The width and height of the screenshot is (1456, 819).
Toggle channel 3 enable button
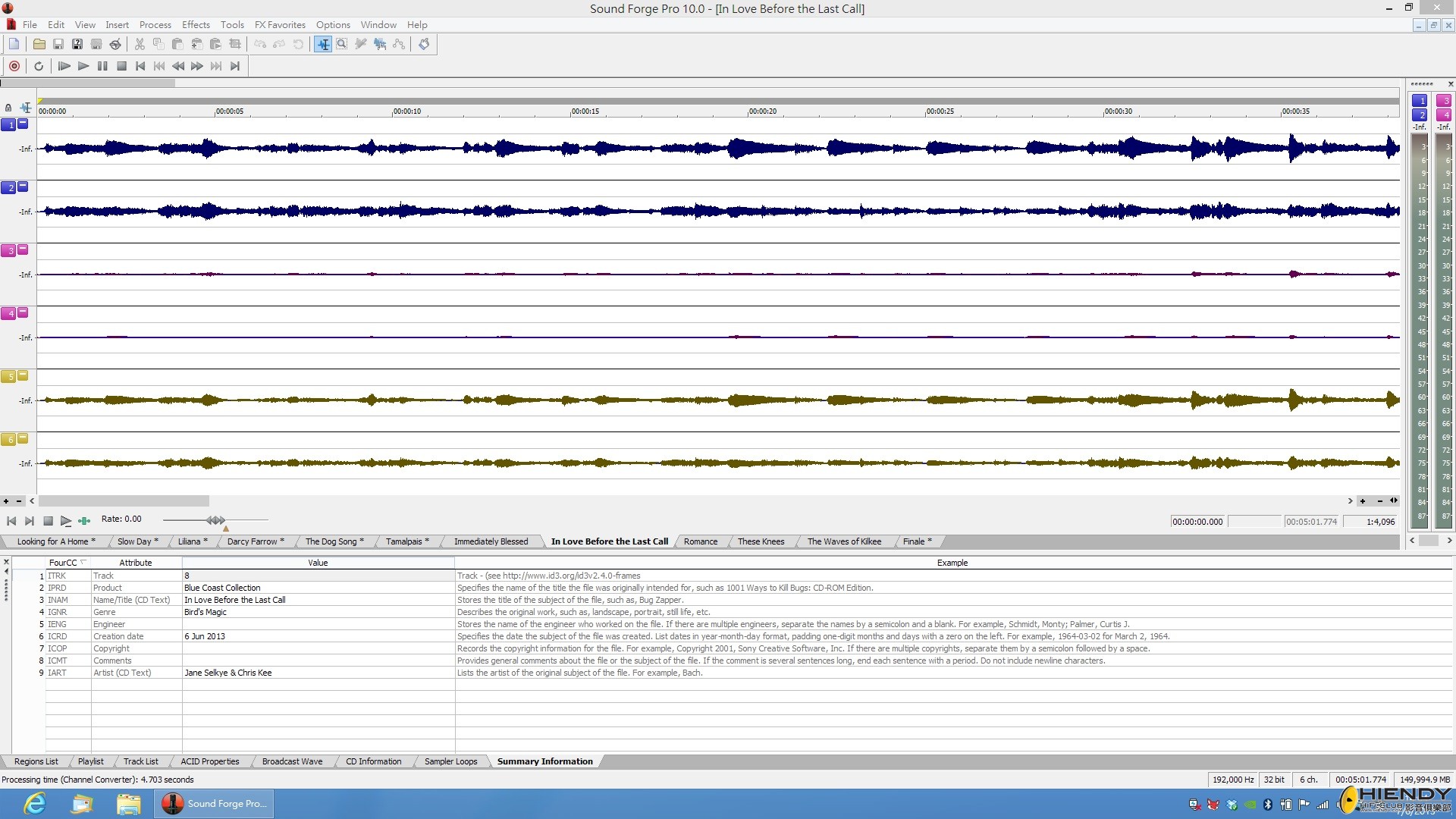click(x=8, y=251)
